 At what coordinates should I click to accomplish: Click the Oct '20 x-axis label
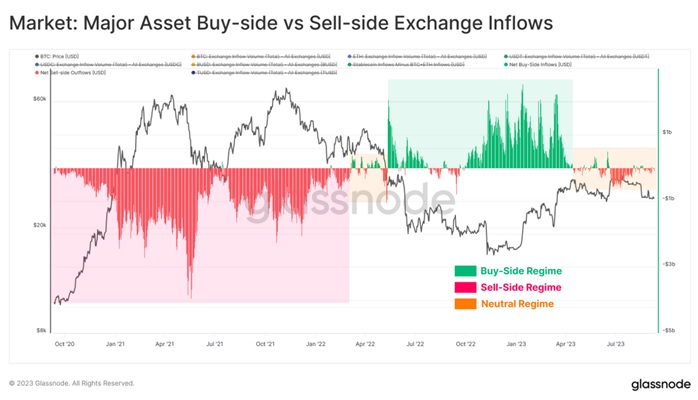pyautogui.click(x=65, y=344)
